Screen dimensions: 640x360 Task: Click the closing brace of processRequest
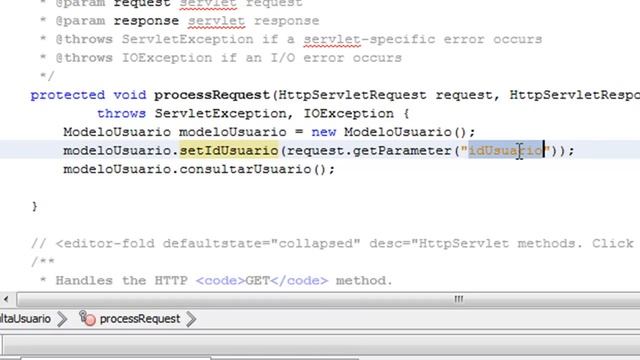point(35,206)
